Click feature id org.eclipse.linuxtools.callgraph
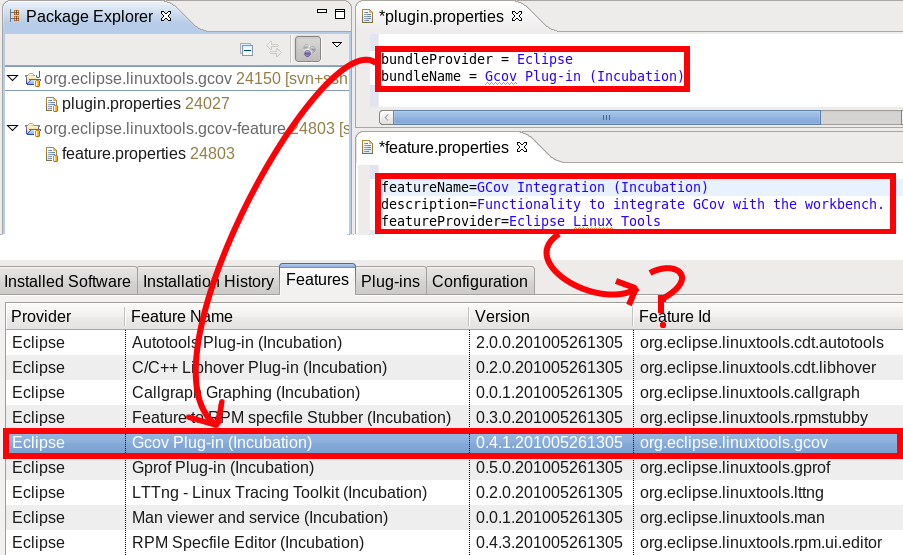 (749, 393)
